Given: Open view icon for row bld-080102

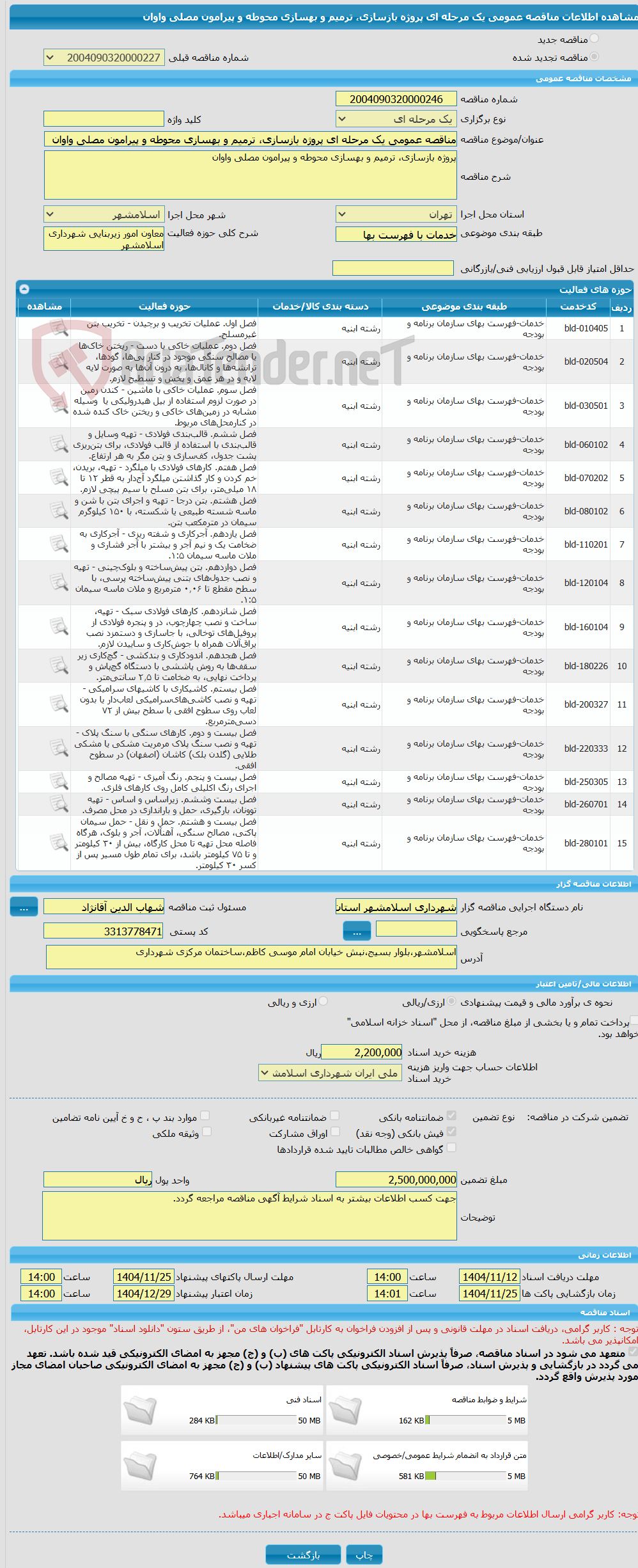Looking at the screenshot, I should coord(59,511).
